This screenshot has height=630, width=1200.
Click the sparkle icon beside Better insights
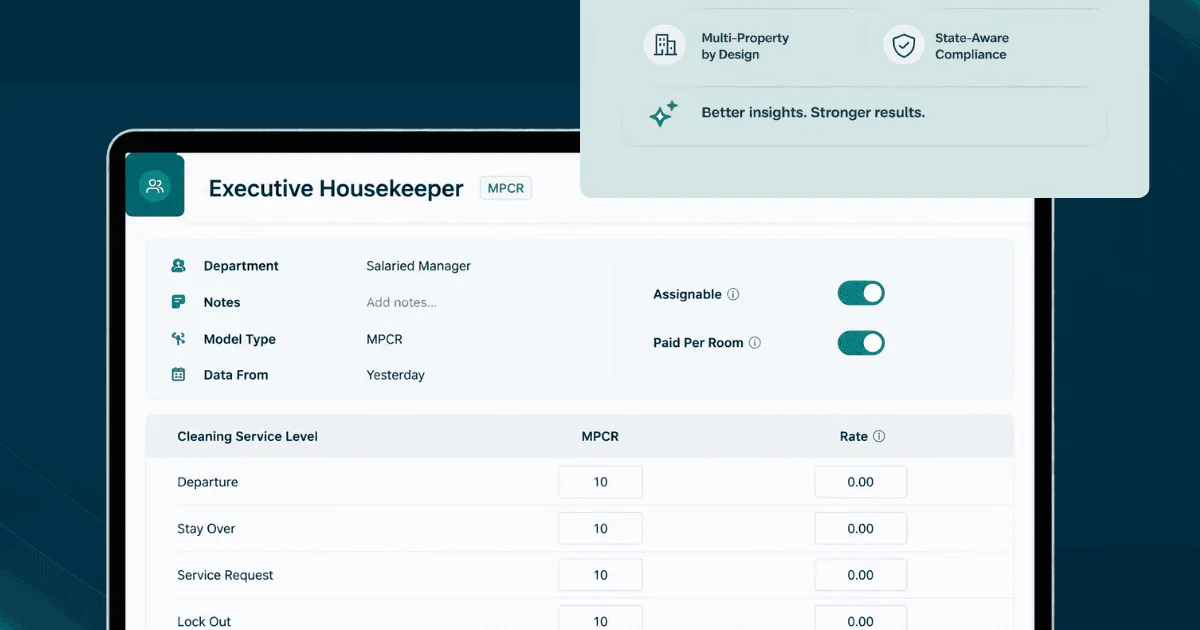pos(663,113)
